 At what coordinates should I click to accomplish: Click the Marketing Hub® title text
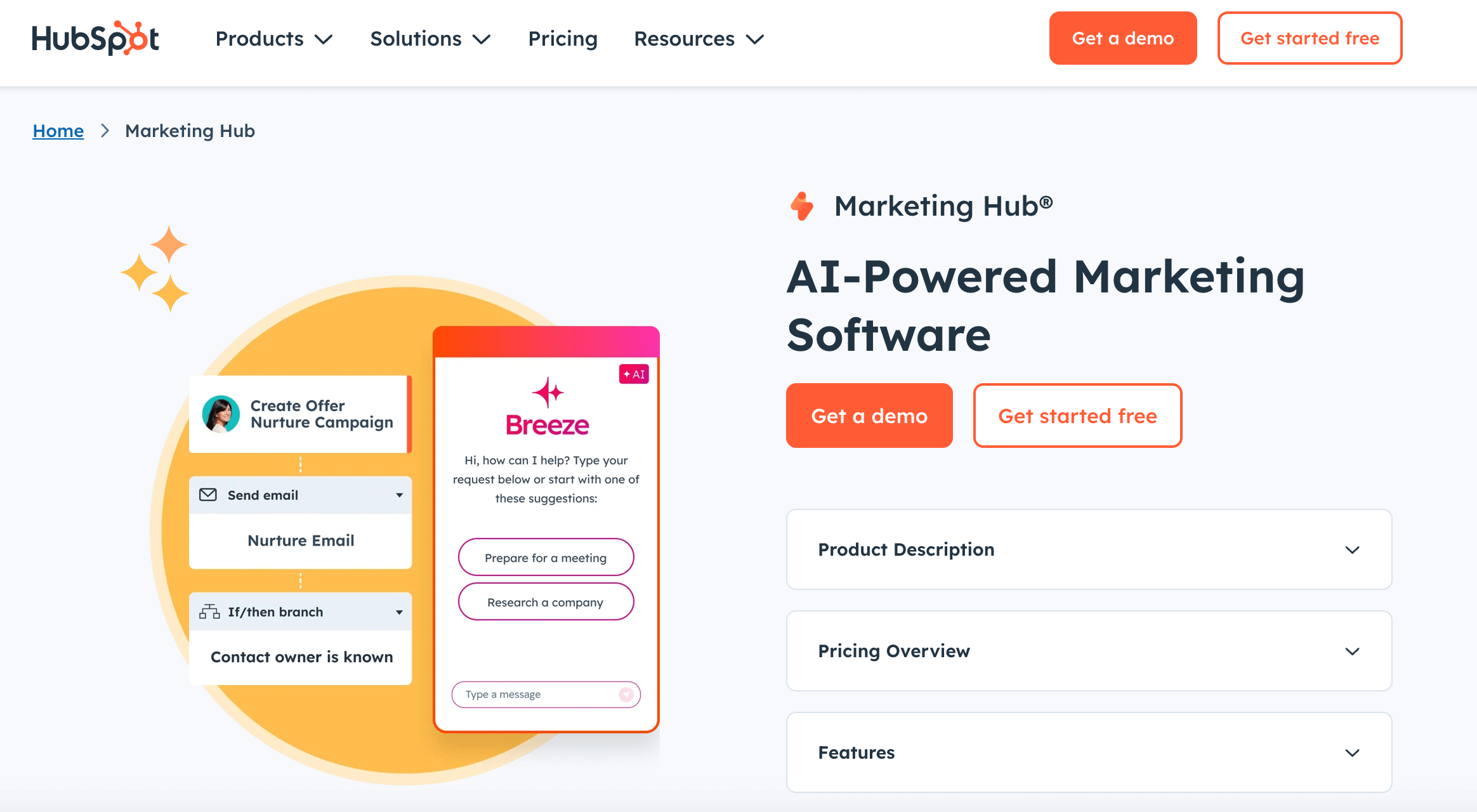943,206
